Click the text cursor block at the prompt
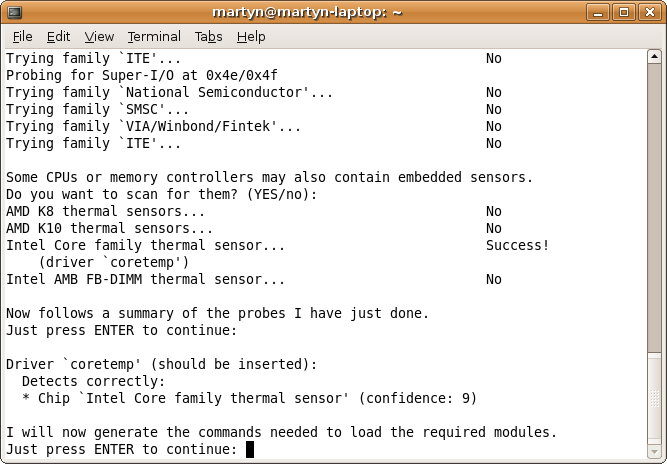The image size is (667, 464). click(x=250, y=449)
